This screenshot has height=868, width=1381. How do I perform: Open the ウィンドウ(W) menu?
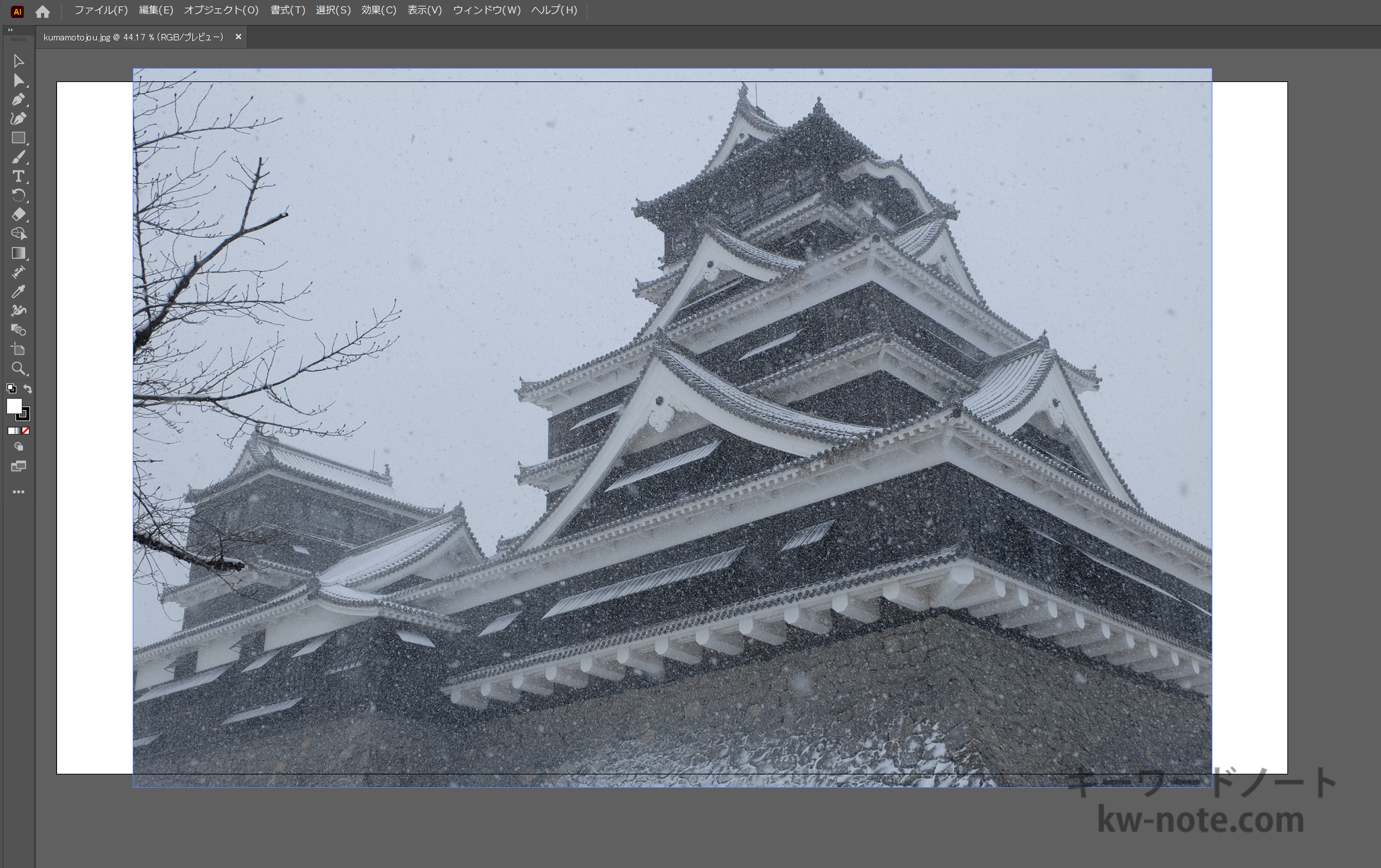pyautogui.click(x=486, y=10)
